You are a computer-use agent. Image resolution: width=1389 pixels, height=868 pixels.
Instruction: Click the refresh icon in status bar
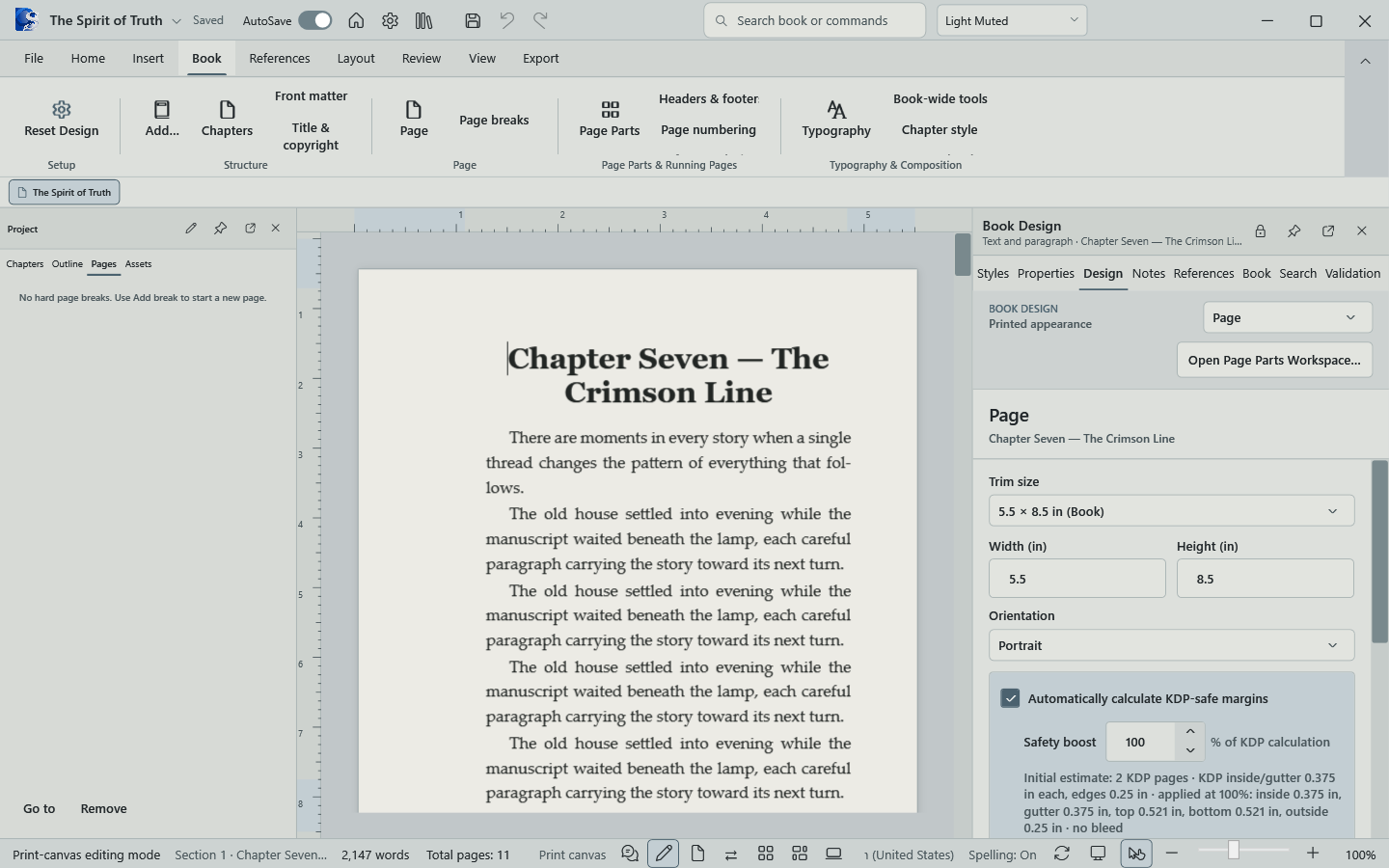click(x=1061, y=854)
